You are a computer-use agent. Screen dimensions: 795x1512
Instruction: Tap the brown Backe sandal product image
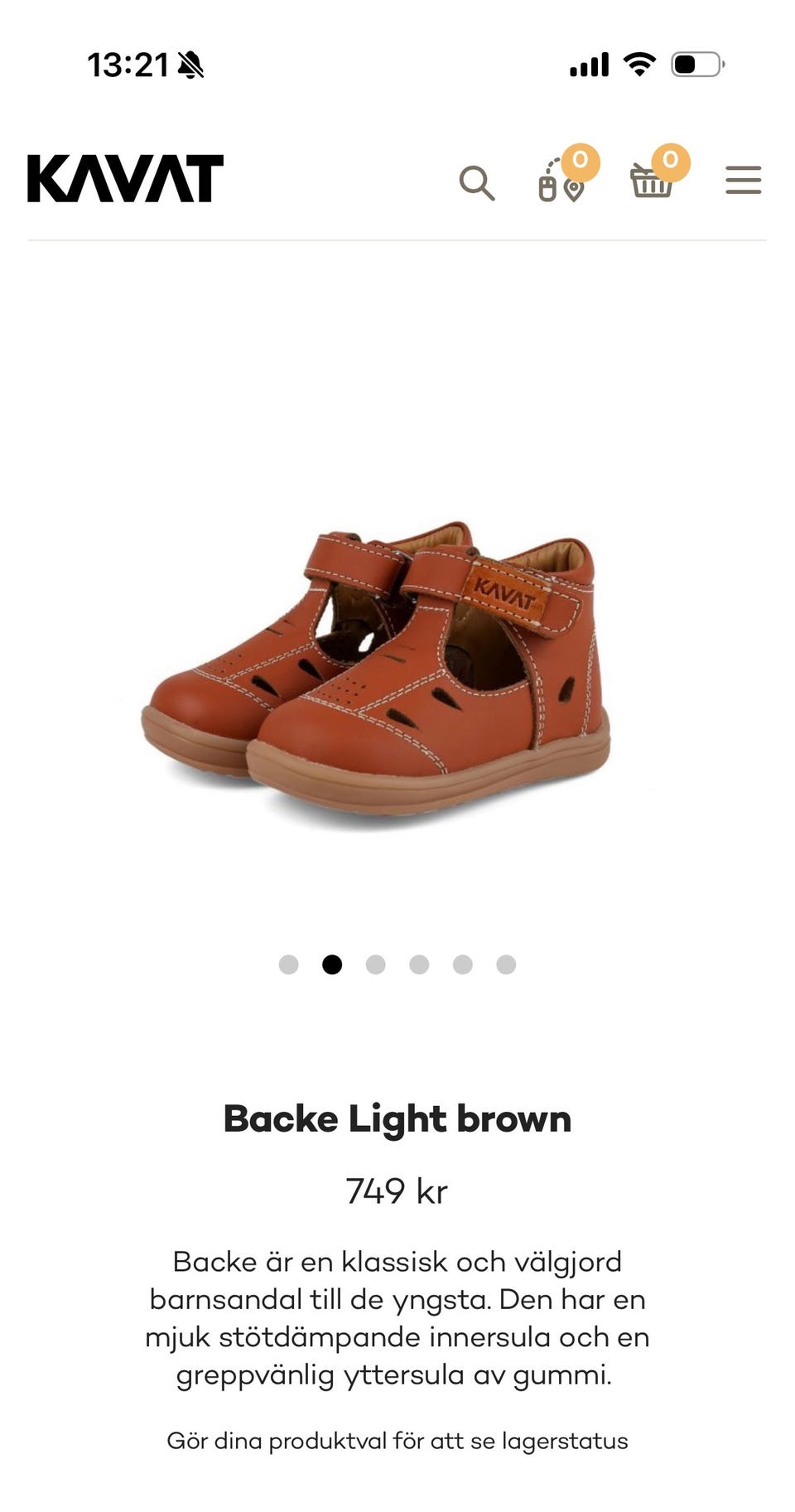[377, 671]
